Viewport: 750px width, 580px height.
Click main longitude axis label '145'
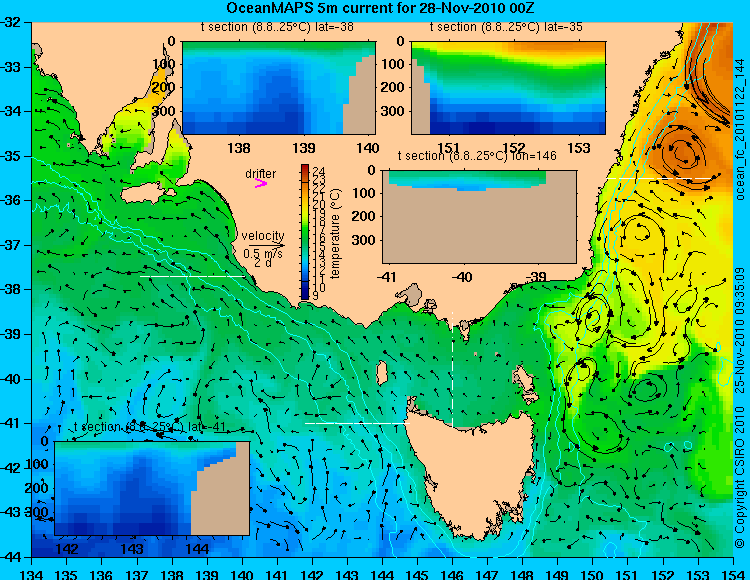tap(418, 574)
